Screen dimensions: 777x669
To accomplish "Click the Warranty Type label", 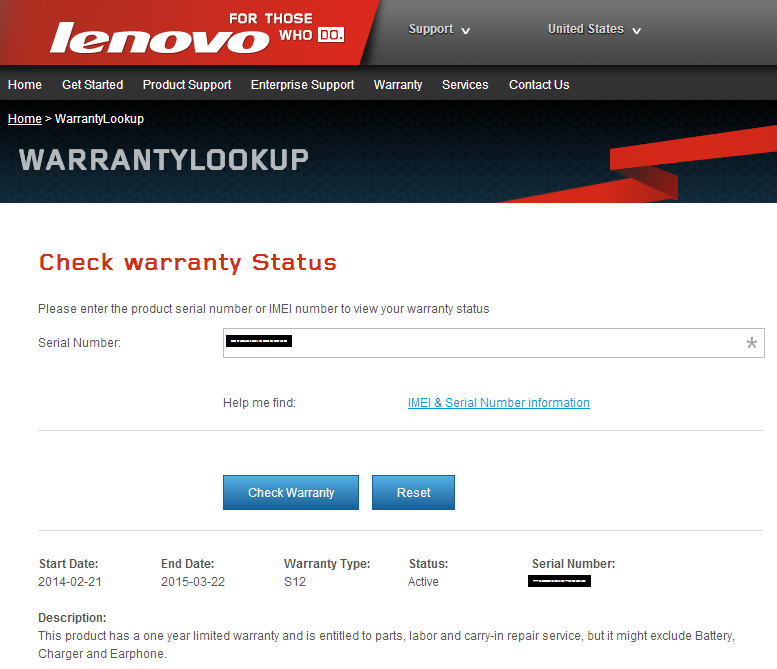I will pyautogui.click(x=327, y=564).
